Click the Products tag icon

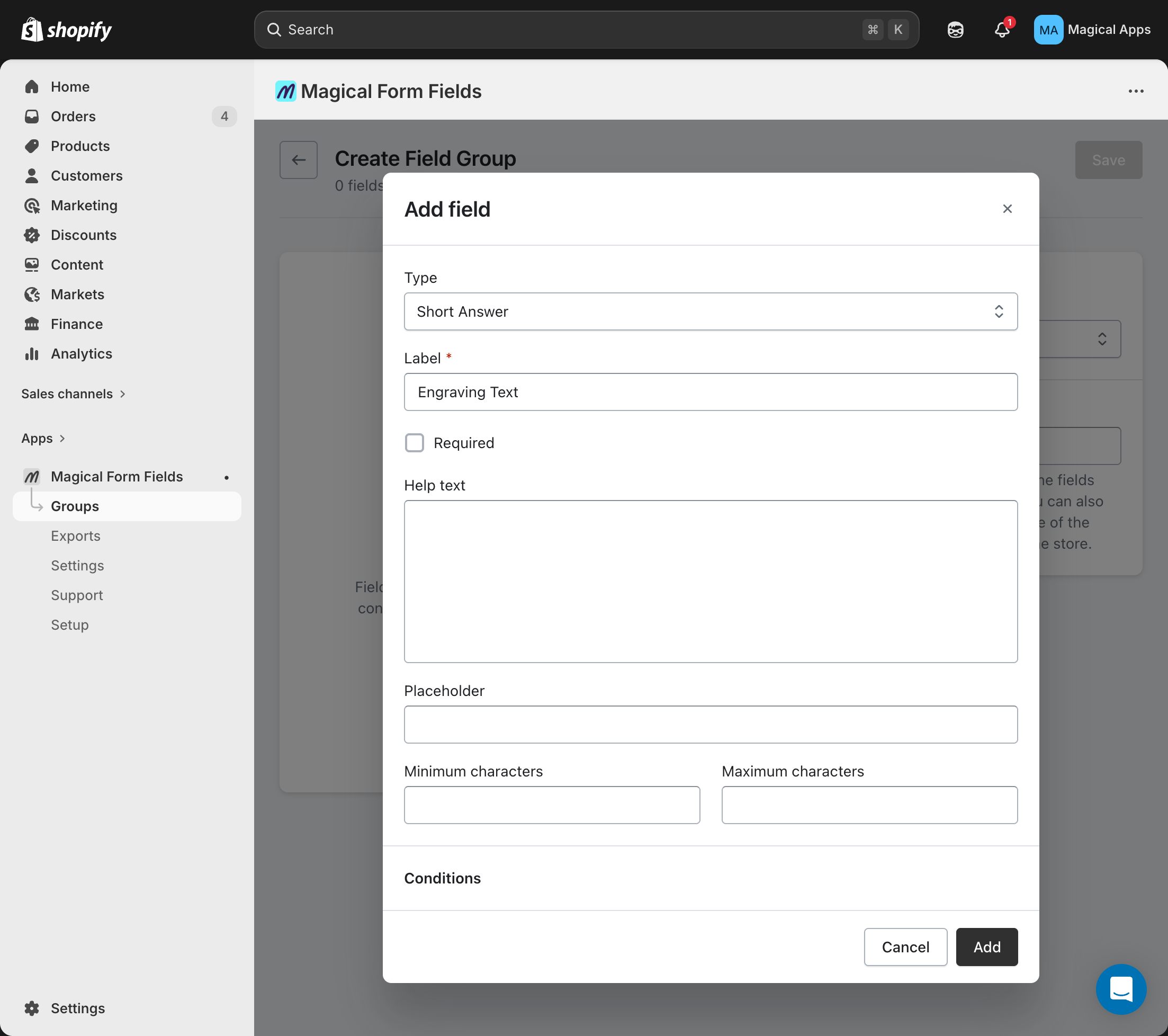click(x=31, y=146)
